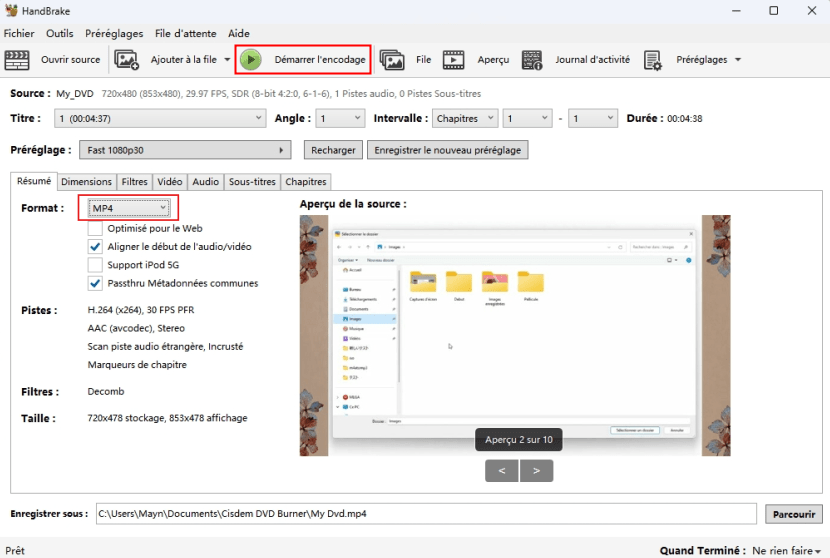The image size is (830, 558).
Task: Click the Ajouter à la file picture icon
Action: 127,60
